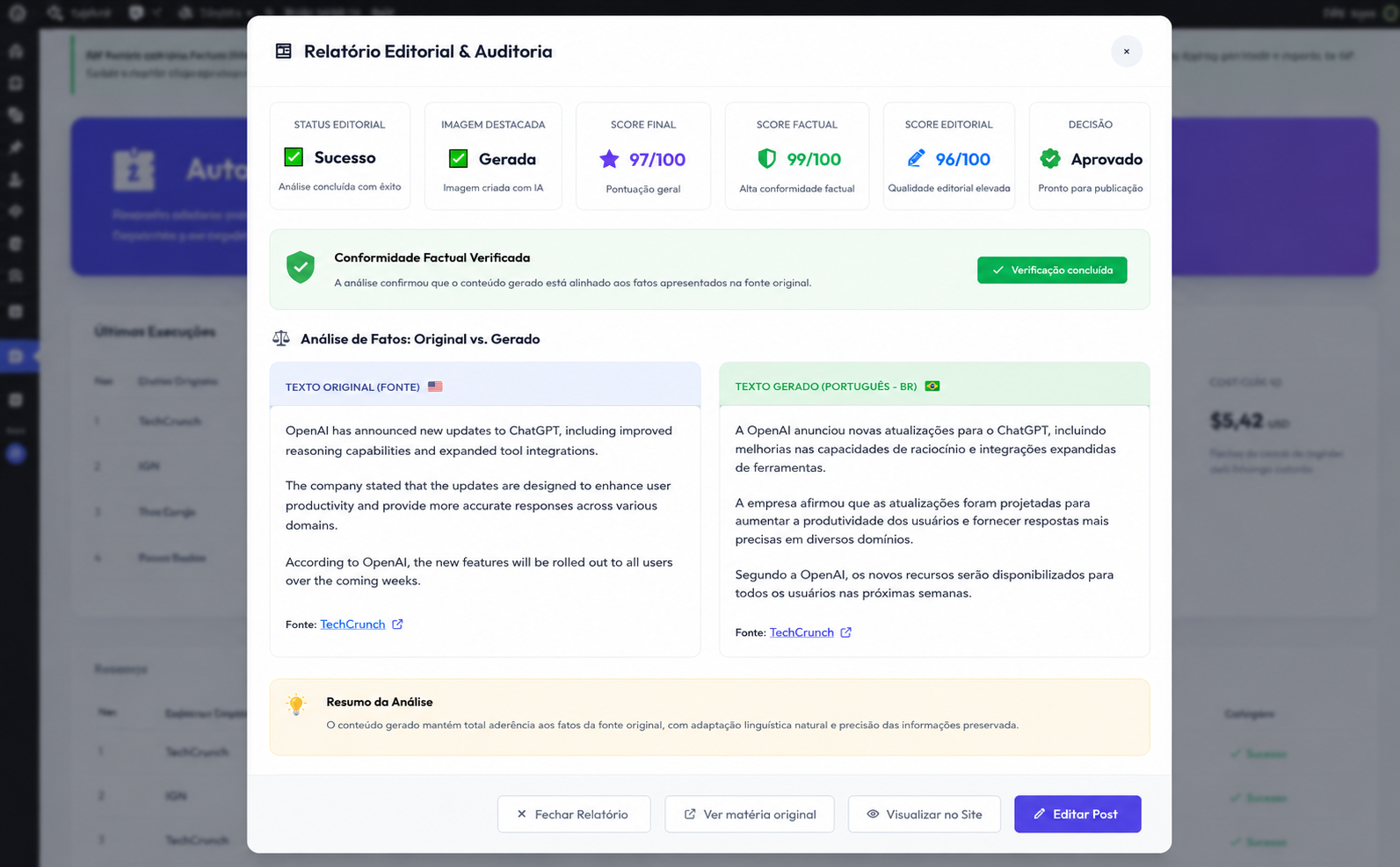Click the eye icon in Visualizar no Site
The image size is (1400, 867).
873,814
